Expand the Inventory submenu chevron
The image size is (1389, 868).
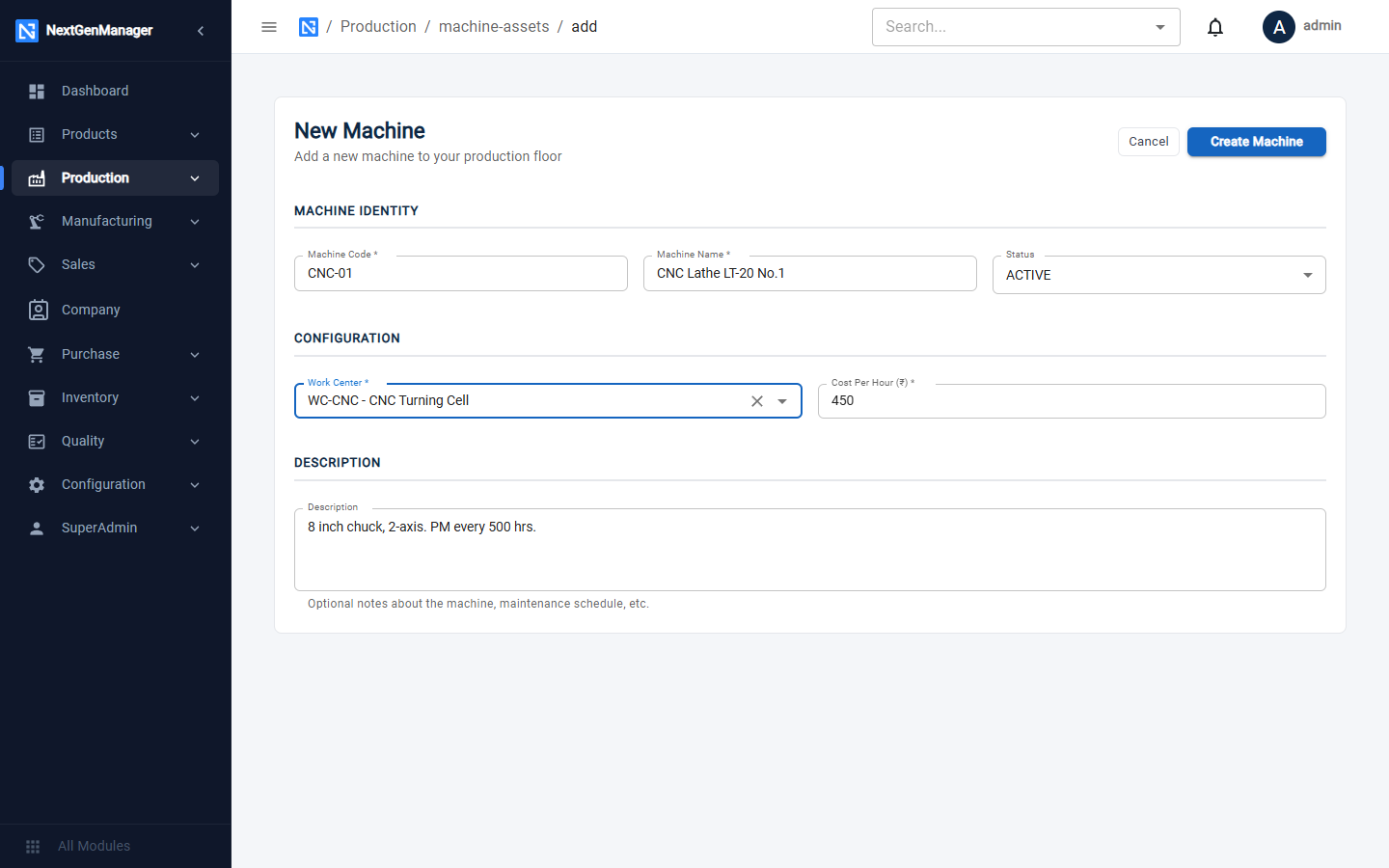click(195, 398)
